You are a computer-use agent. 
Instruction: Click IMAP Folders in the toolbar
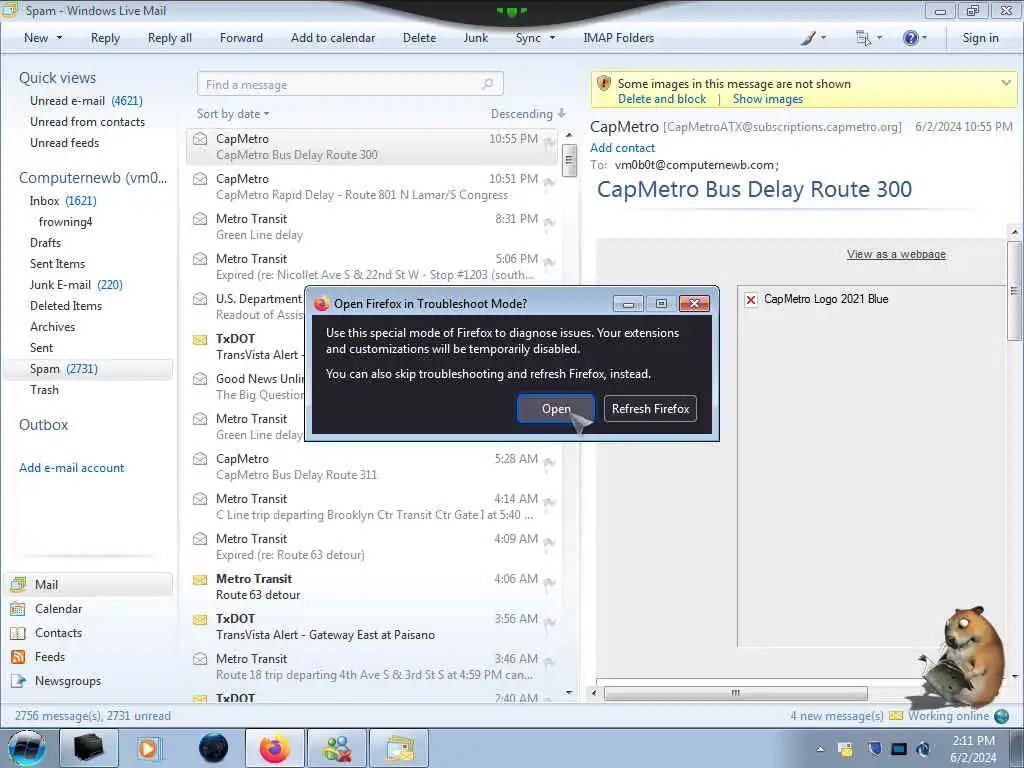(x=618, y=38)
